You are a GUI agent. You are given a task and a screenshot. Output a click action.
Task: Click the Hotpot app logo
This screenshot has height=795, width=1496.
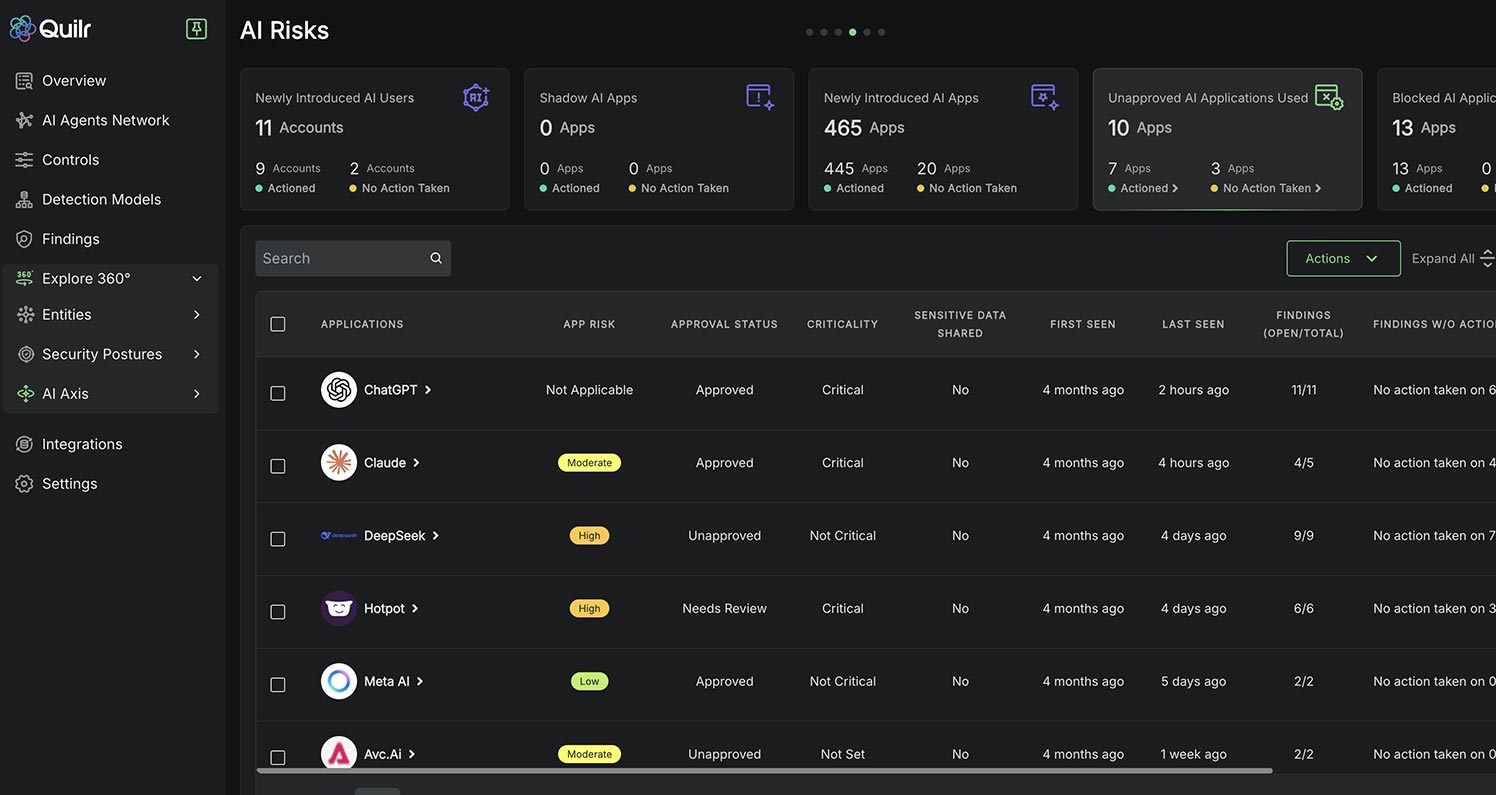(339, 608)
